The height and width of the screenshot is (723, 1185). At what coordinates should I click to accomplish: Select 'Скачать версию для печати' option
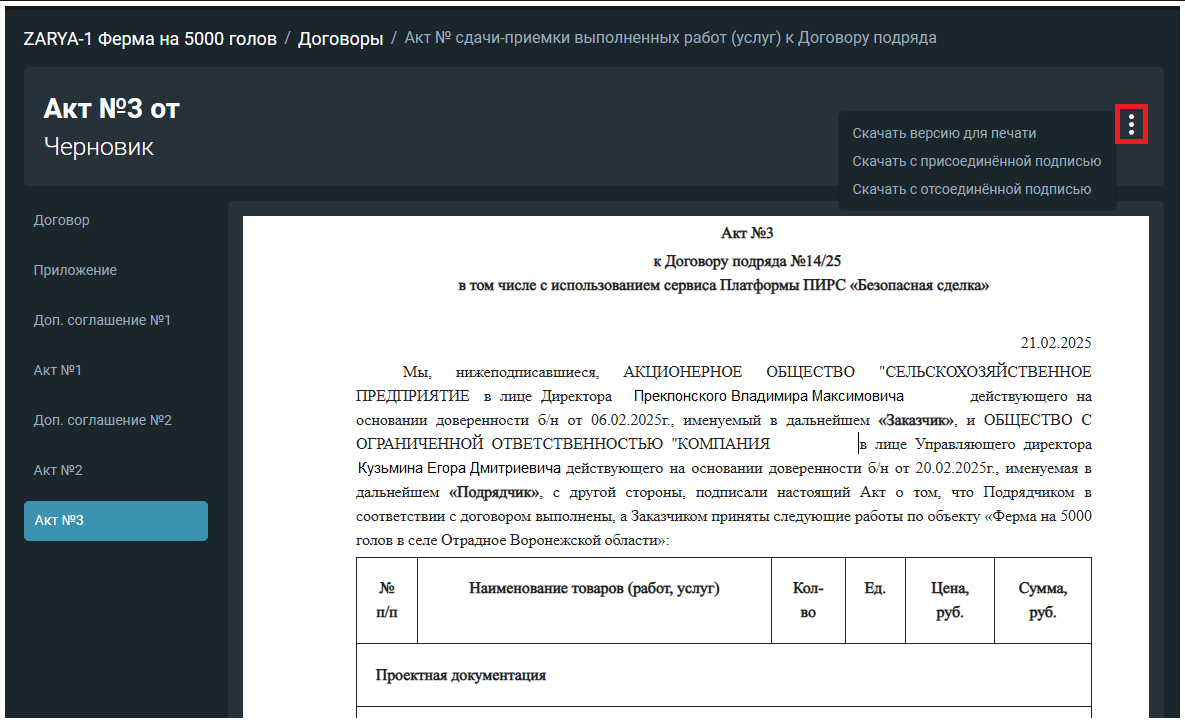[944, 133]
